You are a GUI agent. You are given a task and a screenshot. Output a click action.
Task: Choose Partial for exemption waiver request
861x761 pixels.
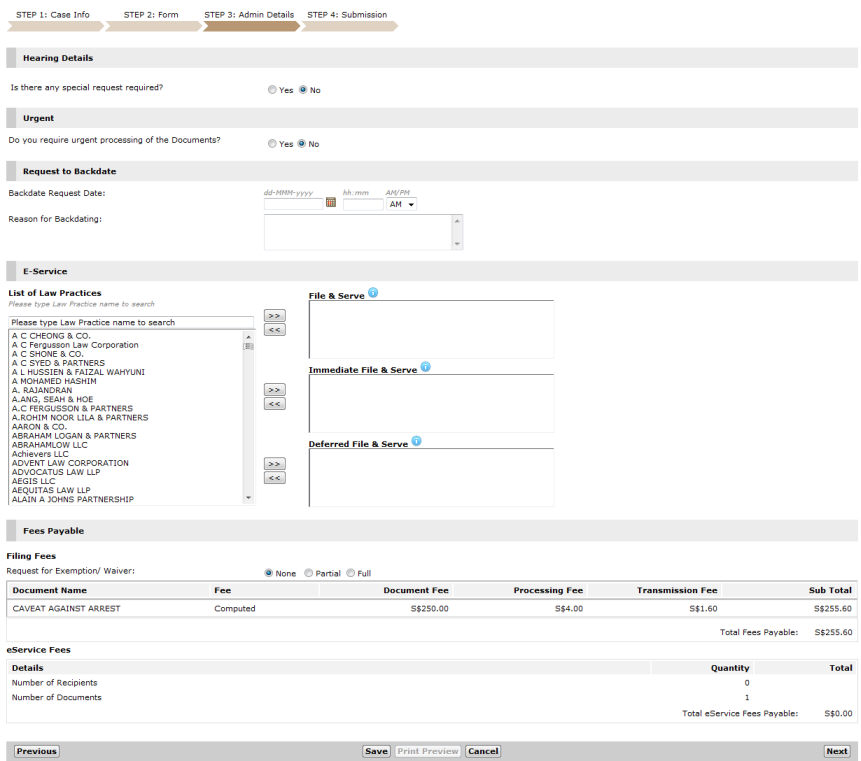[x=308, y=573]
